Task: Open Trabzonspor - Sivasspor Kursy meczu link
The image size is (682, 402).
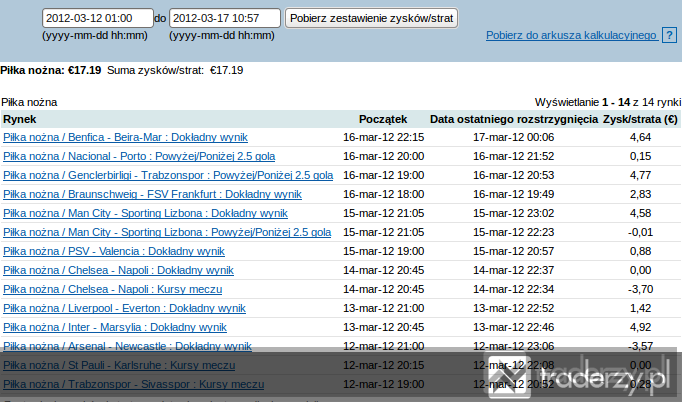Action: coord(134,385)
